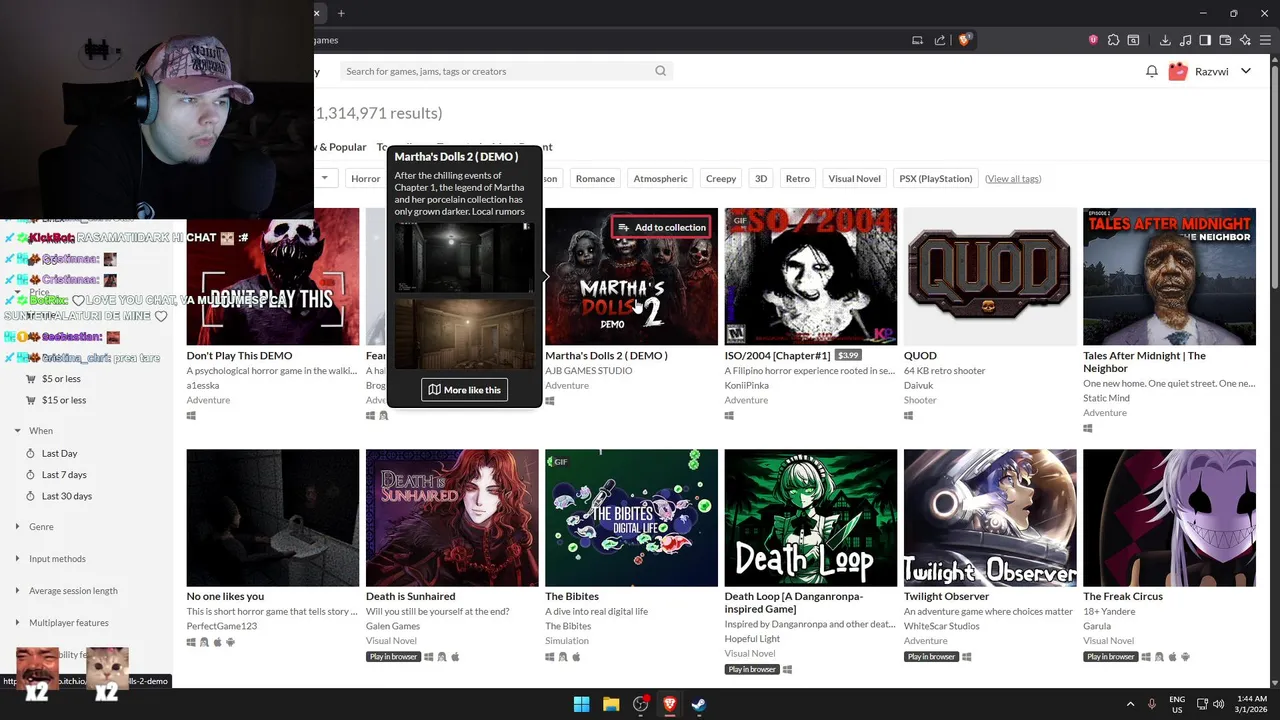Image resolution: width=1280 pixels, height=720 pixels.
Task: Open the View all tags link
Action: pos(1013,178)
